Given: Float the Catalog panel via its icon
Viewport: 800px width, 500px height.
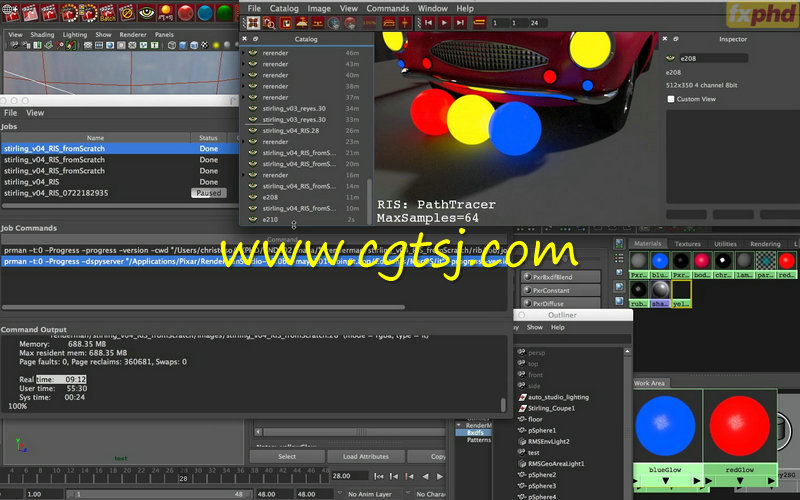Looking at the screenshot, I should 256,39.
